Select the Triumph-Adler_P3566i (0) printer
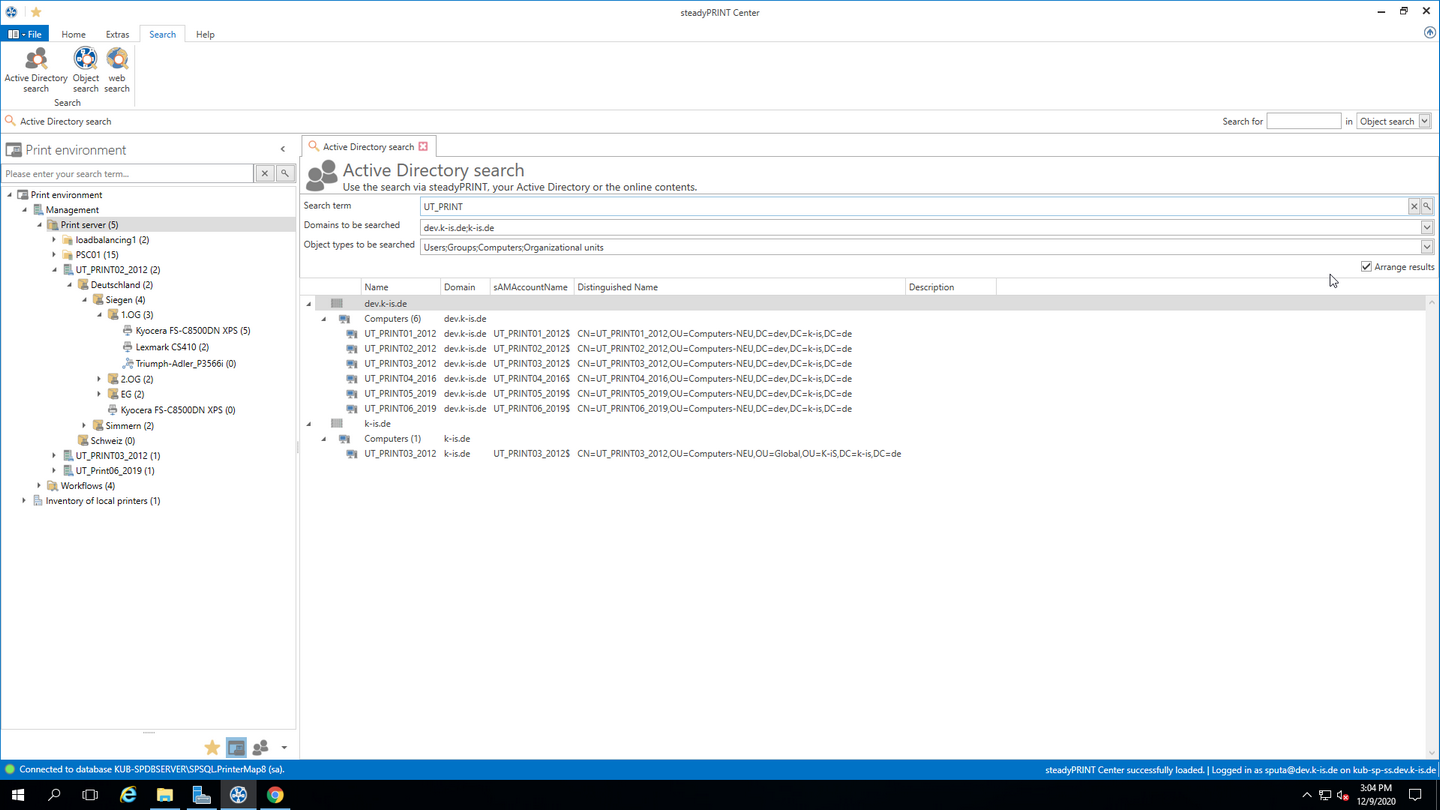The image size is (1440, 810). (x=185, y=364)
